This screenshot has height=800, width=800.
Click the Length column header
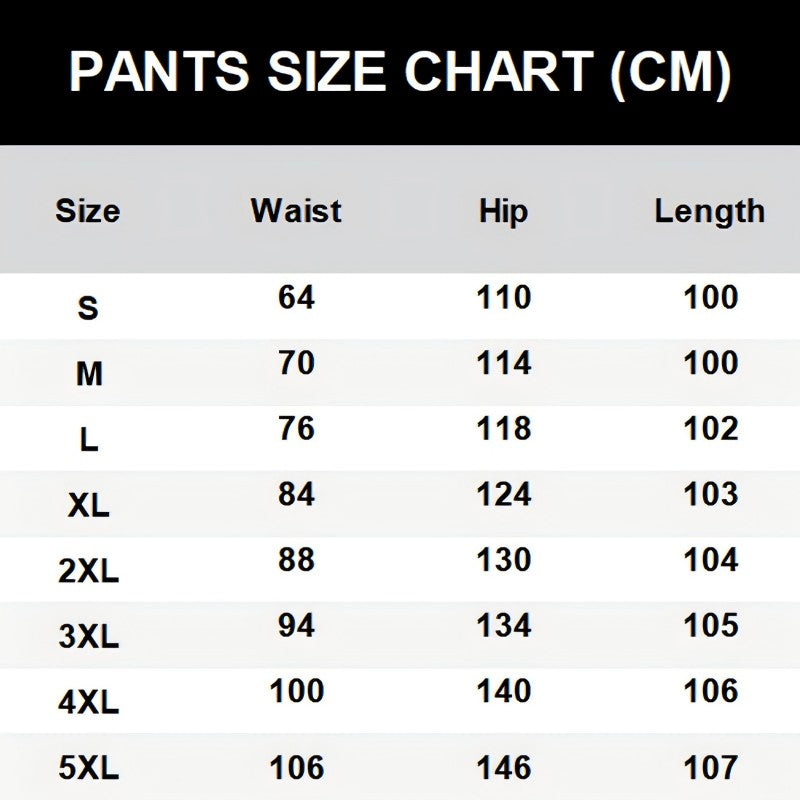(710, 211)
